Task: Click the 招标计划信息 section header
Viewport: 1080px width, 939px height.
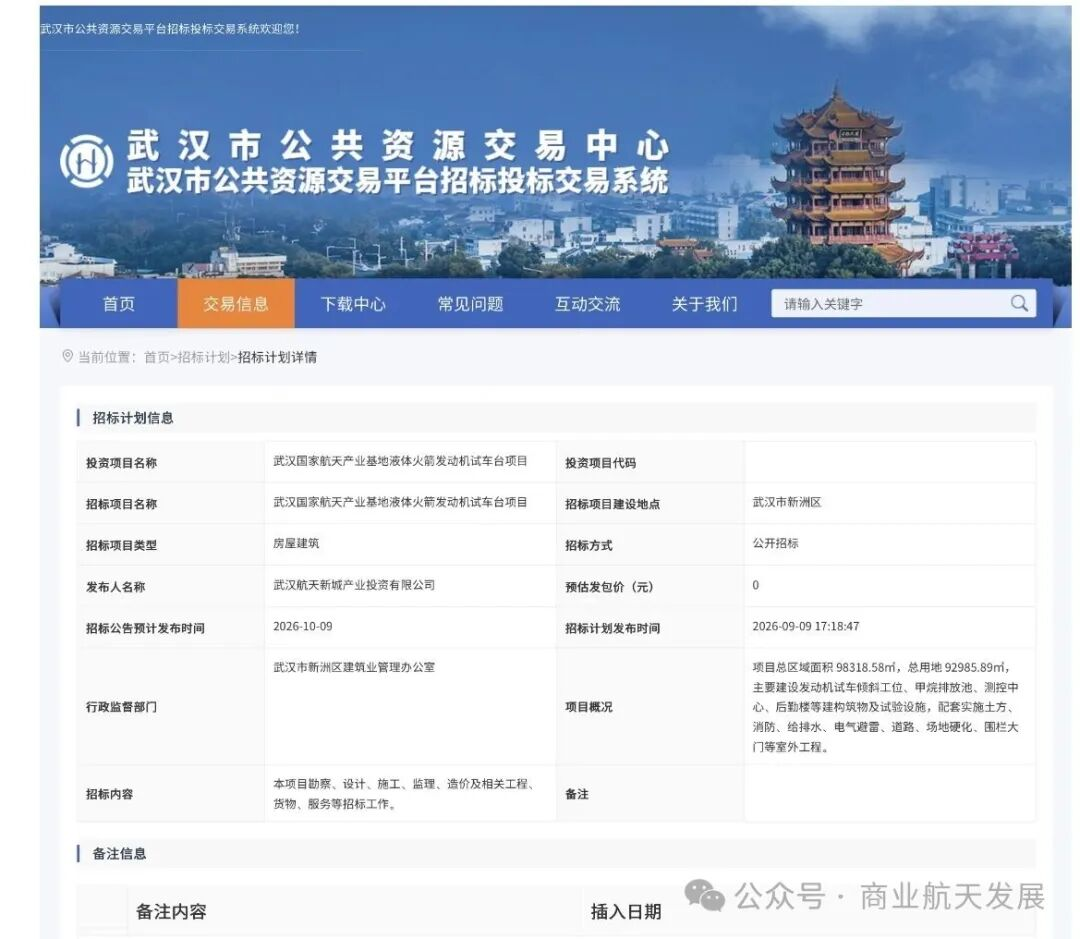Action: [x=133, y=417]
